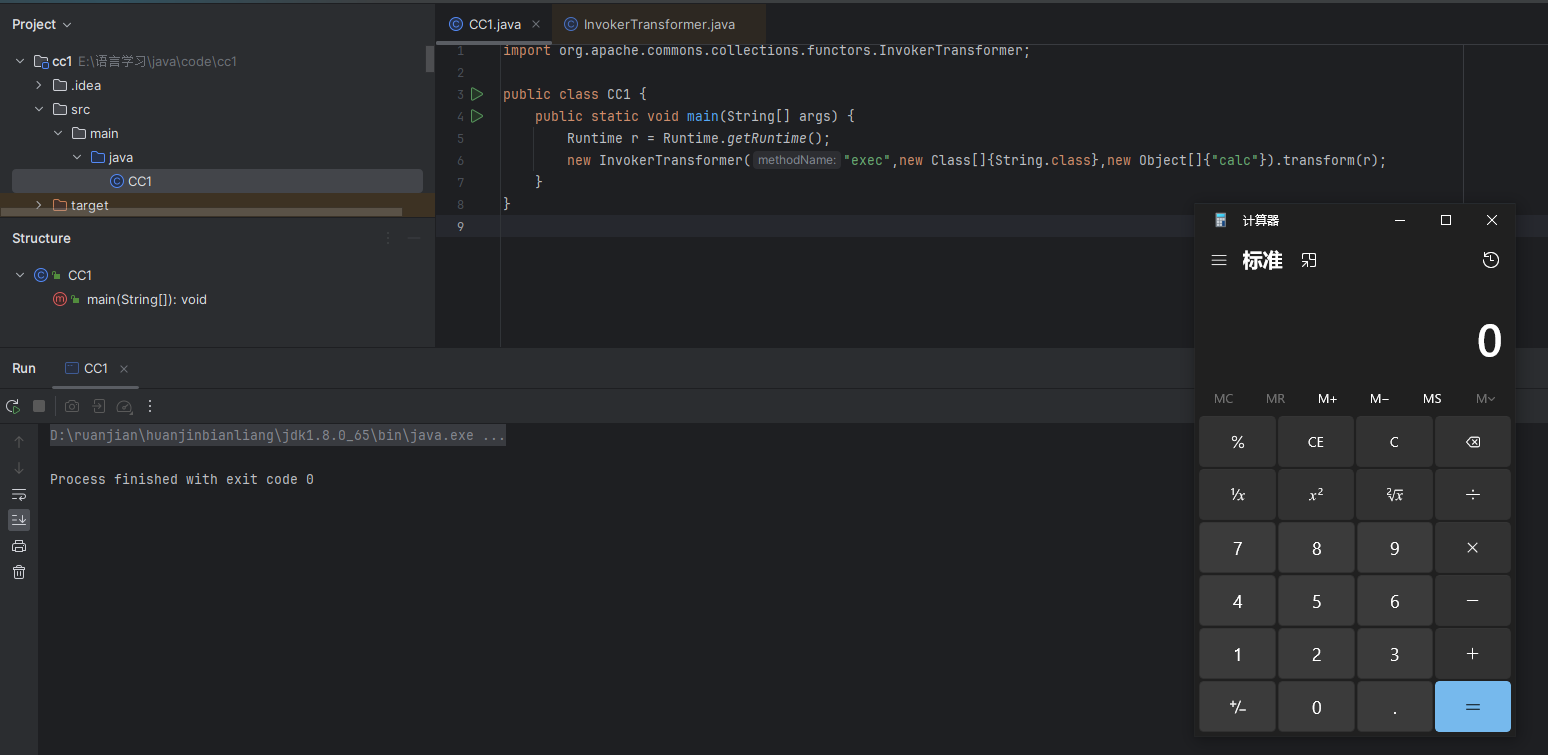Image resolution: width=1548 pixels, height=755 pixels.
Task: Click calculator plus button
Action: click(1473, 654)
